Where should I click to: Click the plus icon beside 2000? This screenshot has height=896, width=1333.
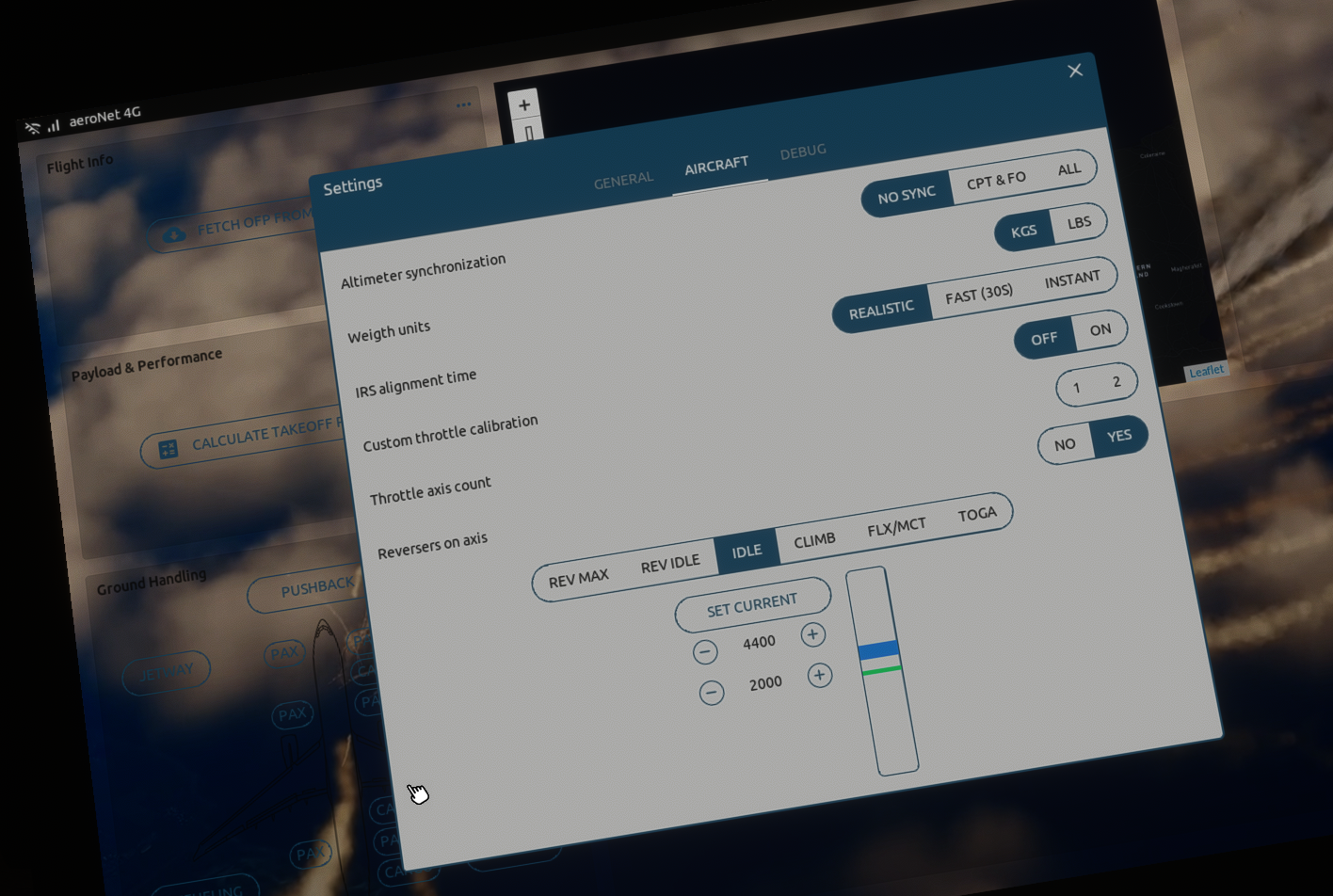[819, 675]
